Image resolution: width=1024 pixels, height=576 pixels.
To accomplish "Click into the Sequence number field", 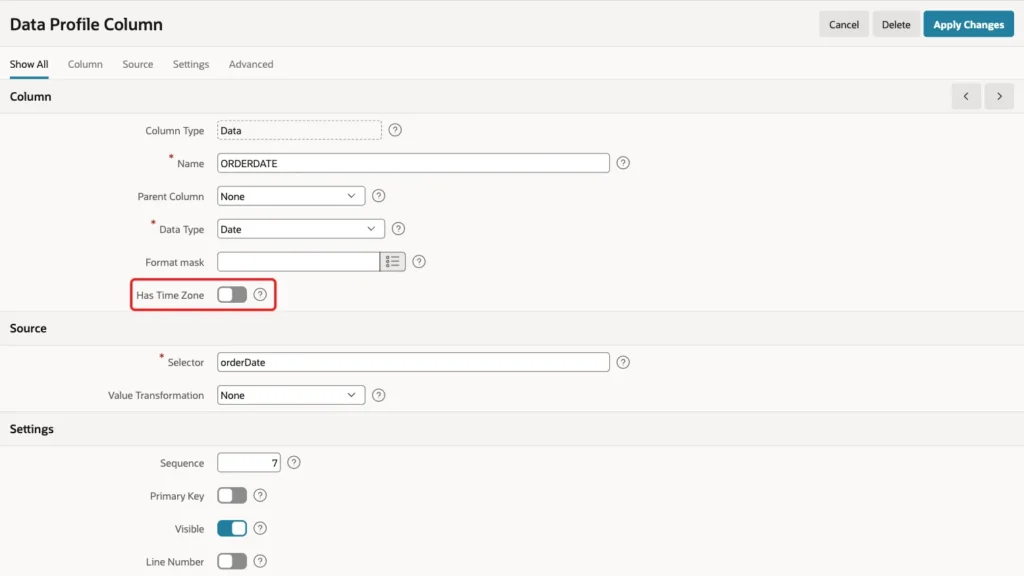I will click(x=249, y=462).
